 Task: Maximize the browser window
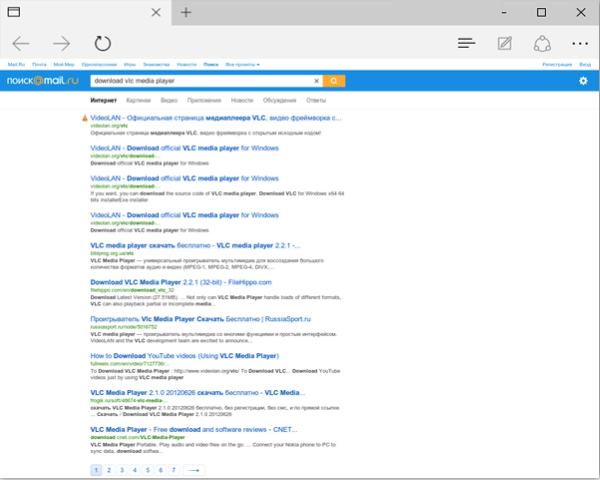tap(541, 12)
